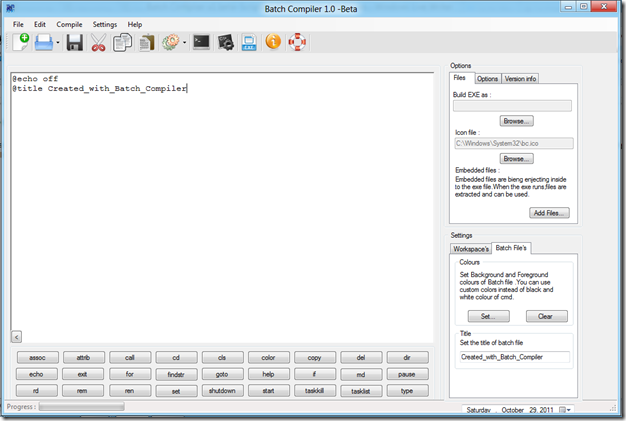Insert the for command
Screen dimensions: 626x421
[130, 374]
